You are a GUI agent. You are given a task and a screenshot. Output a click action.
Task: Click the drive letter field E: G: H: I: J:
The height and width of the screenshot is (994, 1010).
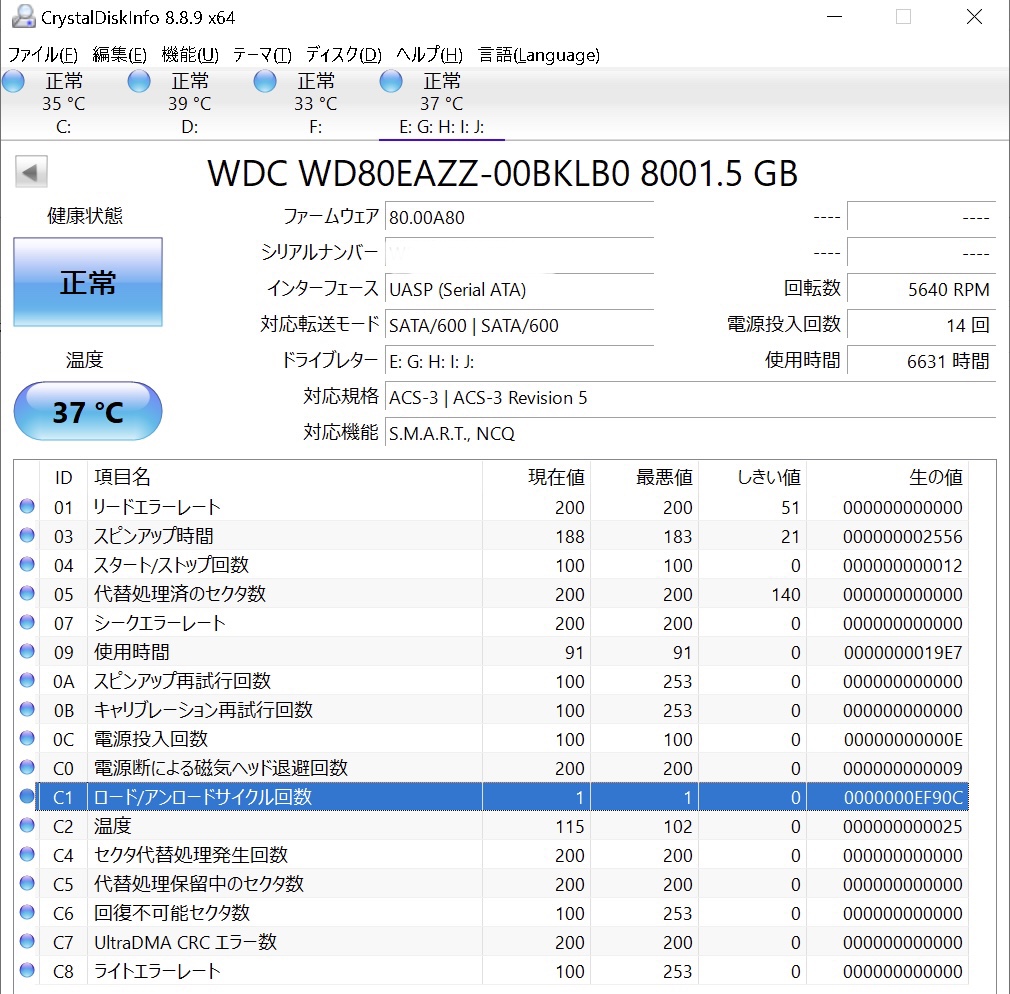[x=519, y=361]
